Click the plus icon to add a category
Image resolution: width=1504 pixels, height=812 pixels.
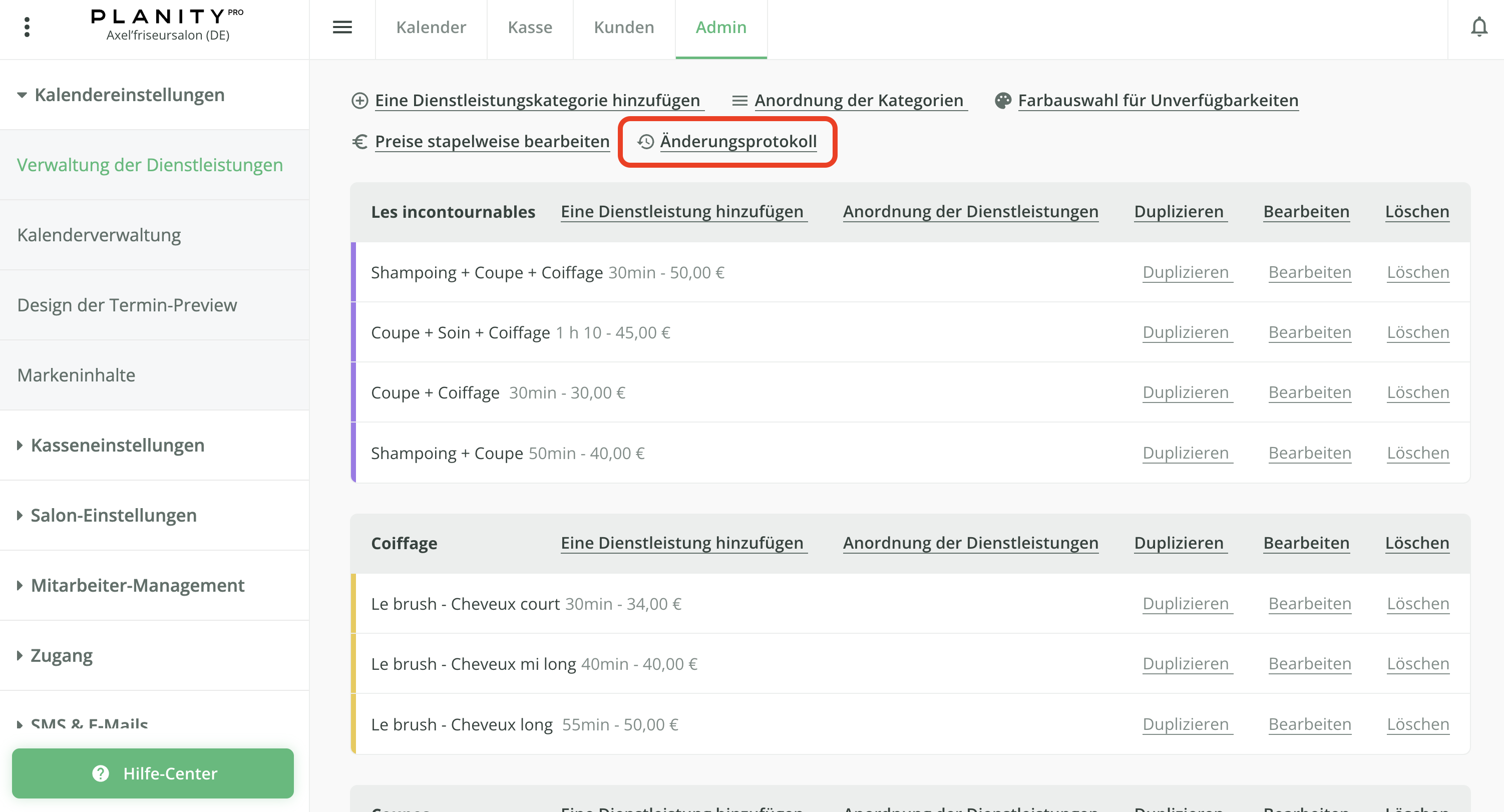coord(359,101)
